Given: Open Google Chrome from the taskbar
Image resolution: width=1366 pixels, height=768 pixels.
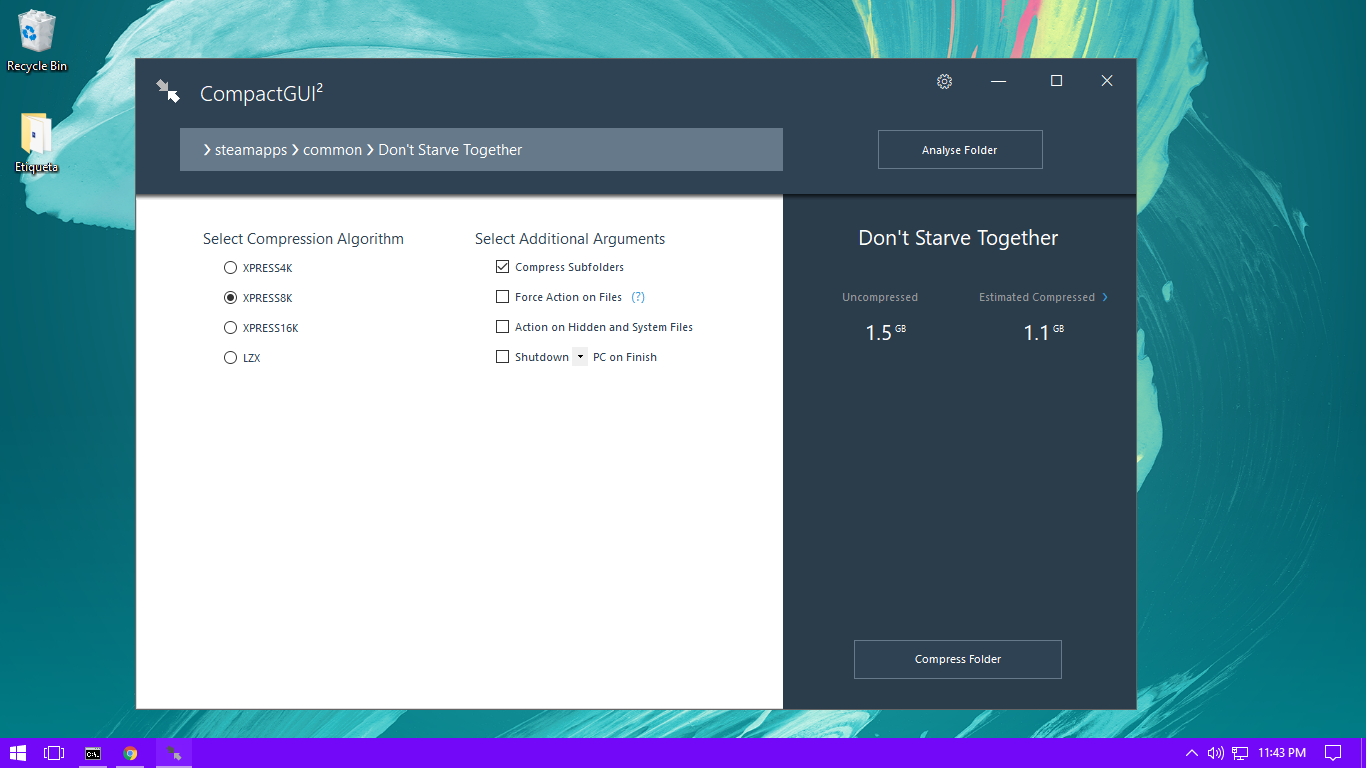Looking at the screenshot, I should (130, 753).
